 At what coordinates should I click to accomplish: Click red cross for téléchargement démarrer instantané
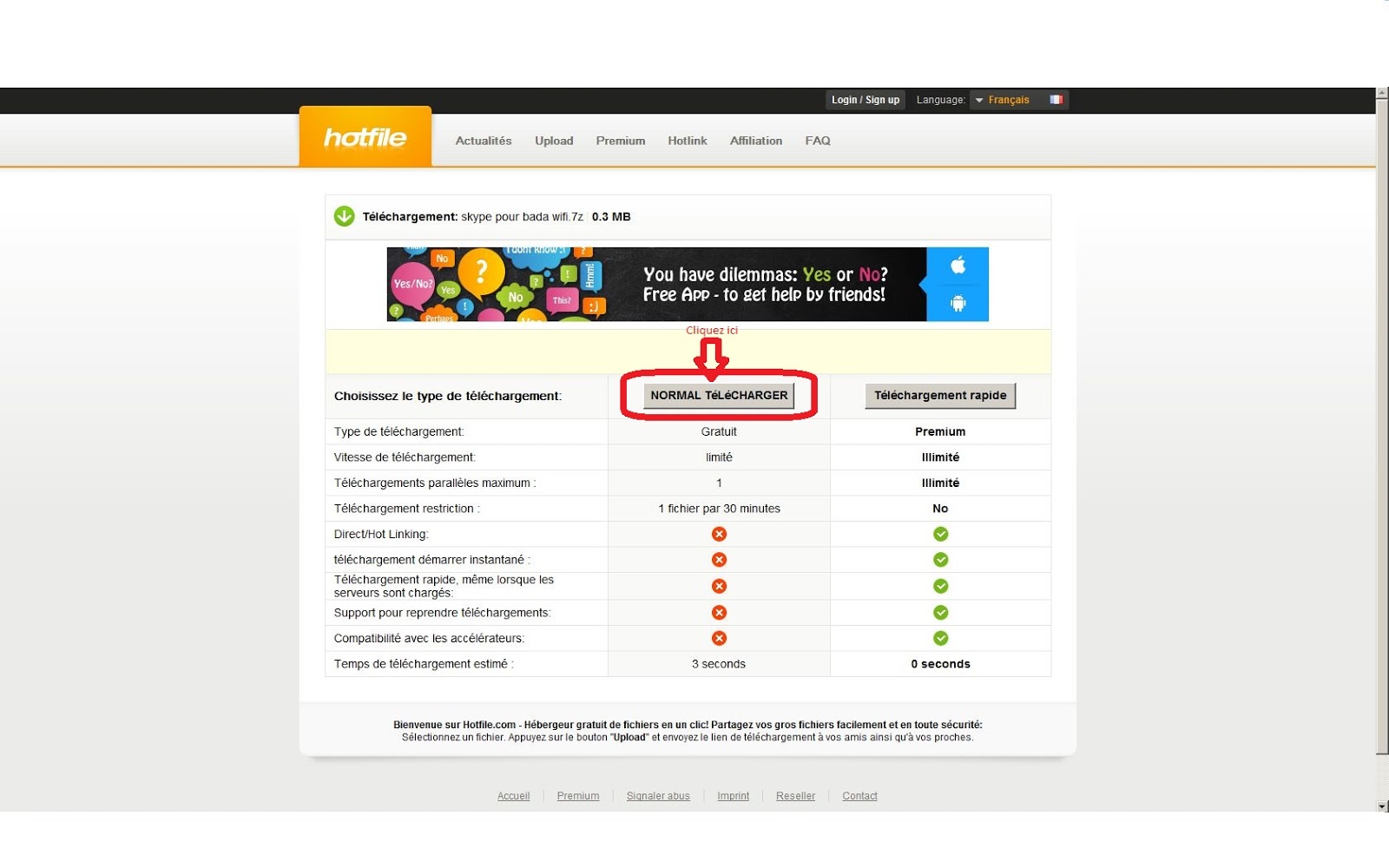pyautogui.click(x=719, y=560)
